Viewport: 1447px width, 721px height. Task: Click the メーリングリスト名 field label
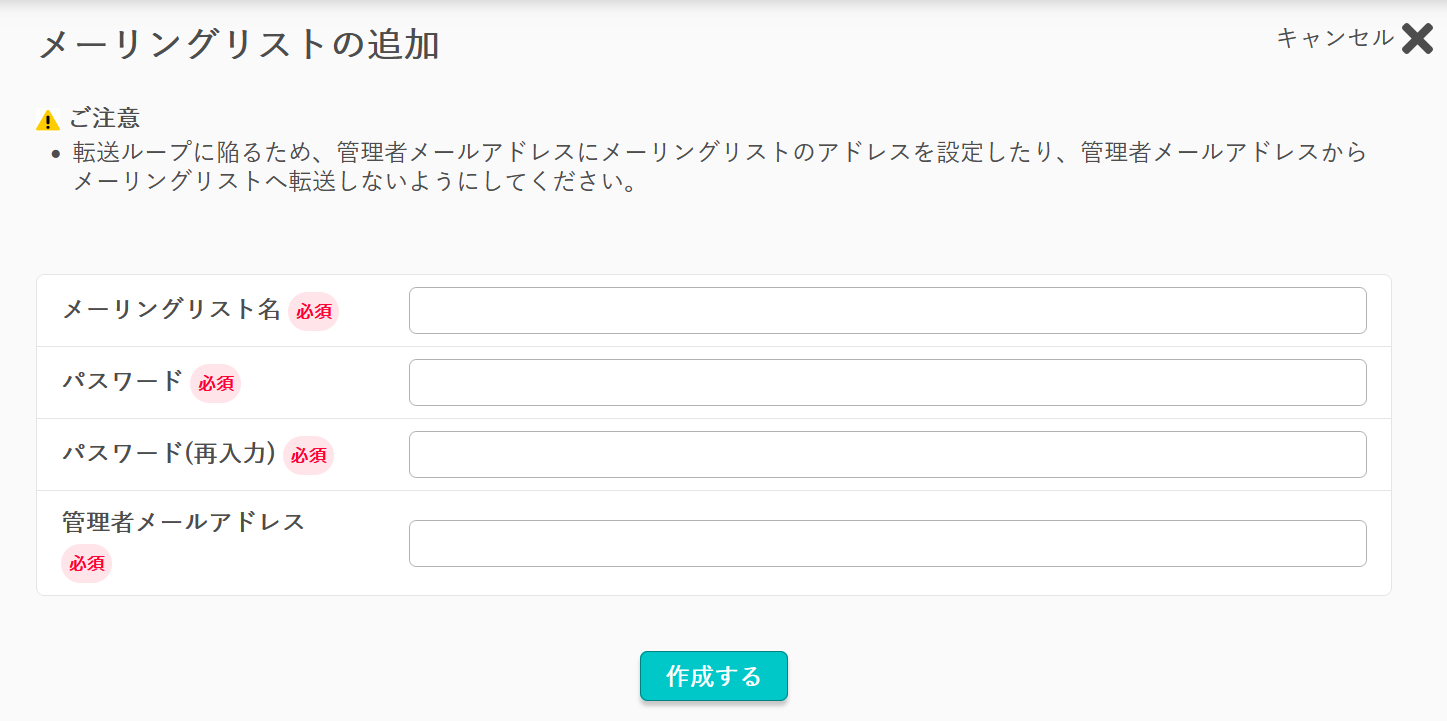[172, 309]
